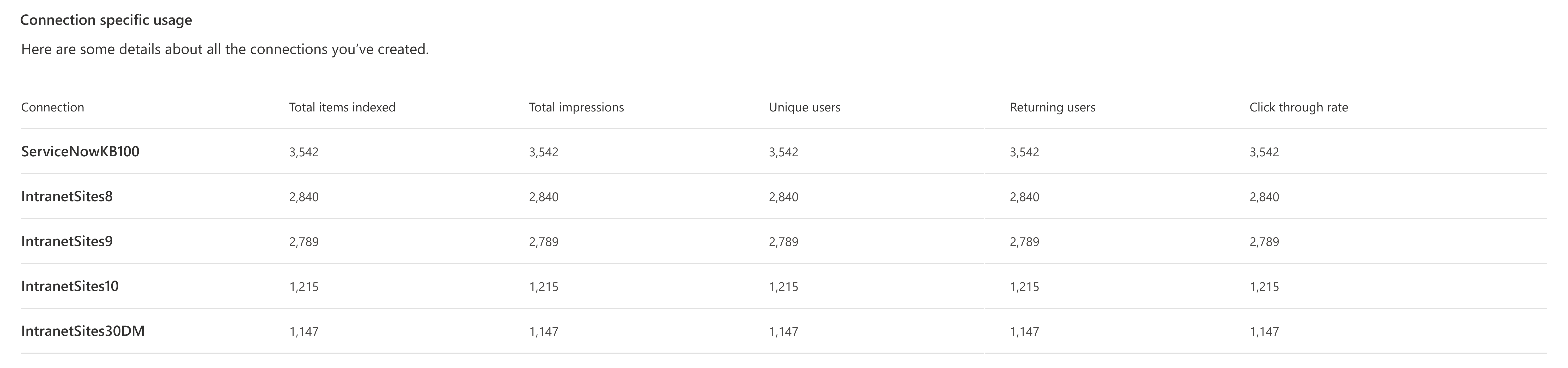
Task: Click IntranetSites10 returning users value
Action: click(x=1024, y=286)
